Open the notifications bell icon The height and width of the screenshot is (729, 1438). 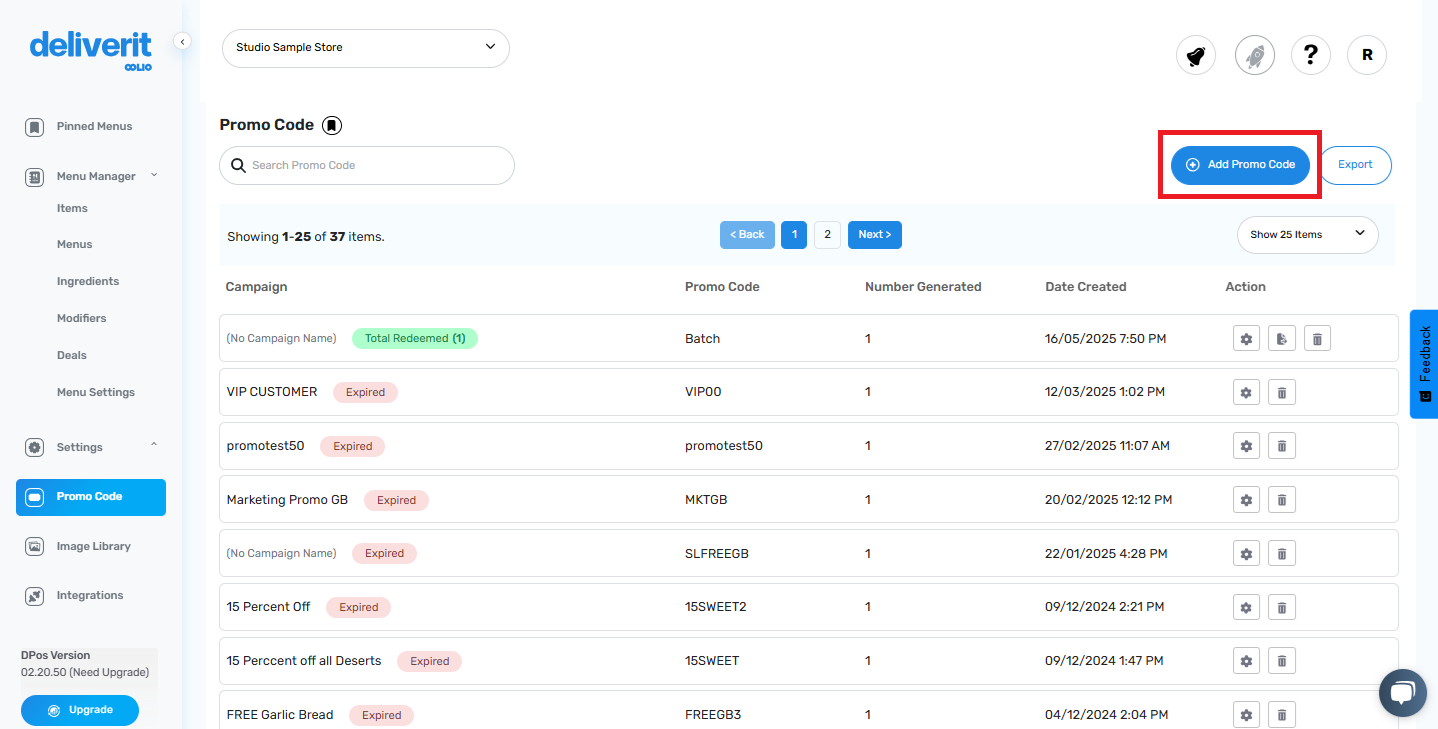[x=1195, y=55]
